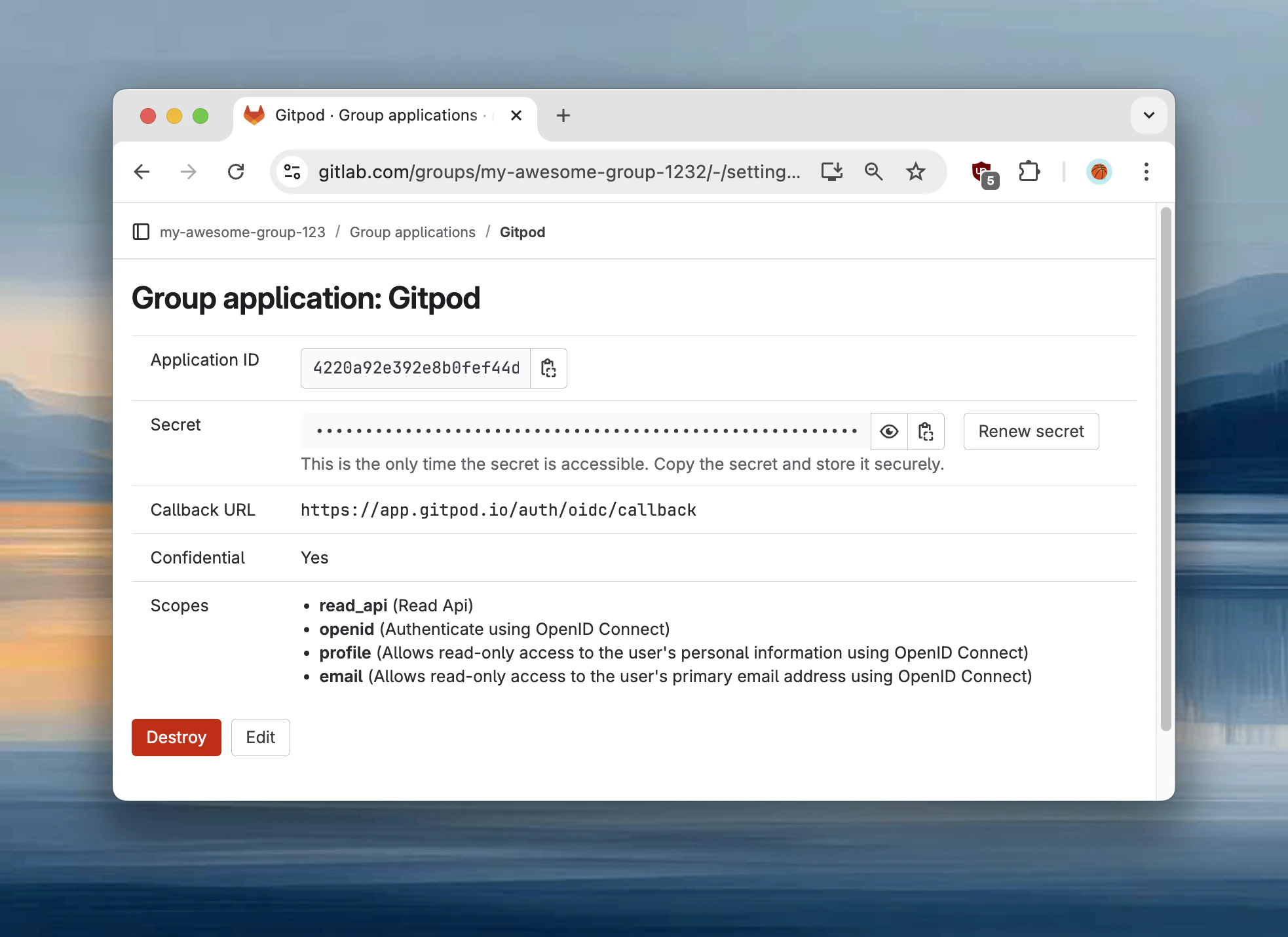Open the zoom magnifier icon
The image size is (1288, 937).
874,172
